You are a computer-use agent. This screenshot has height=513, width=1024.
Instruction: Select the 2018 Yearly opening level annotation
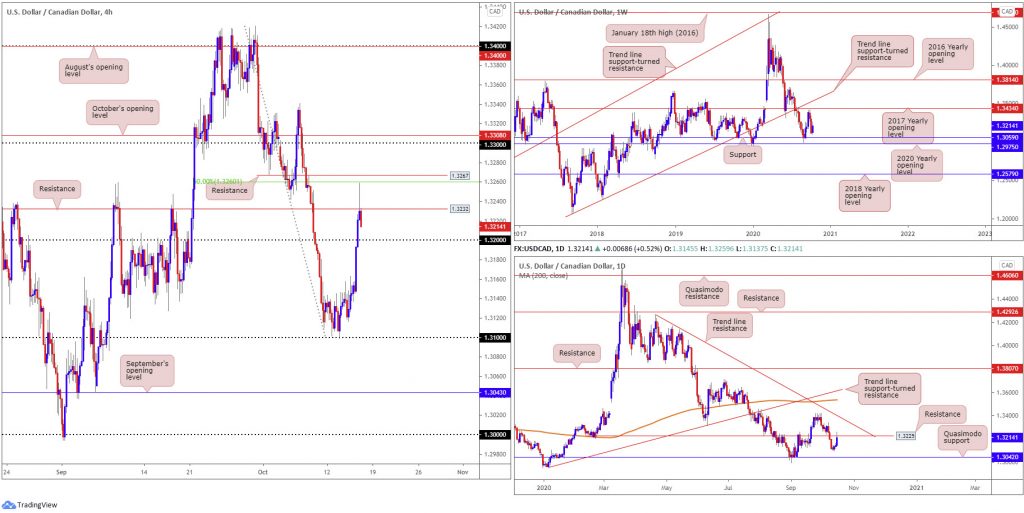(865, 194)
